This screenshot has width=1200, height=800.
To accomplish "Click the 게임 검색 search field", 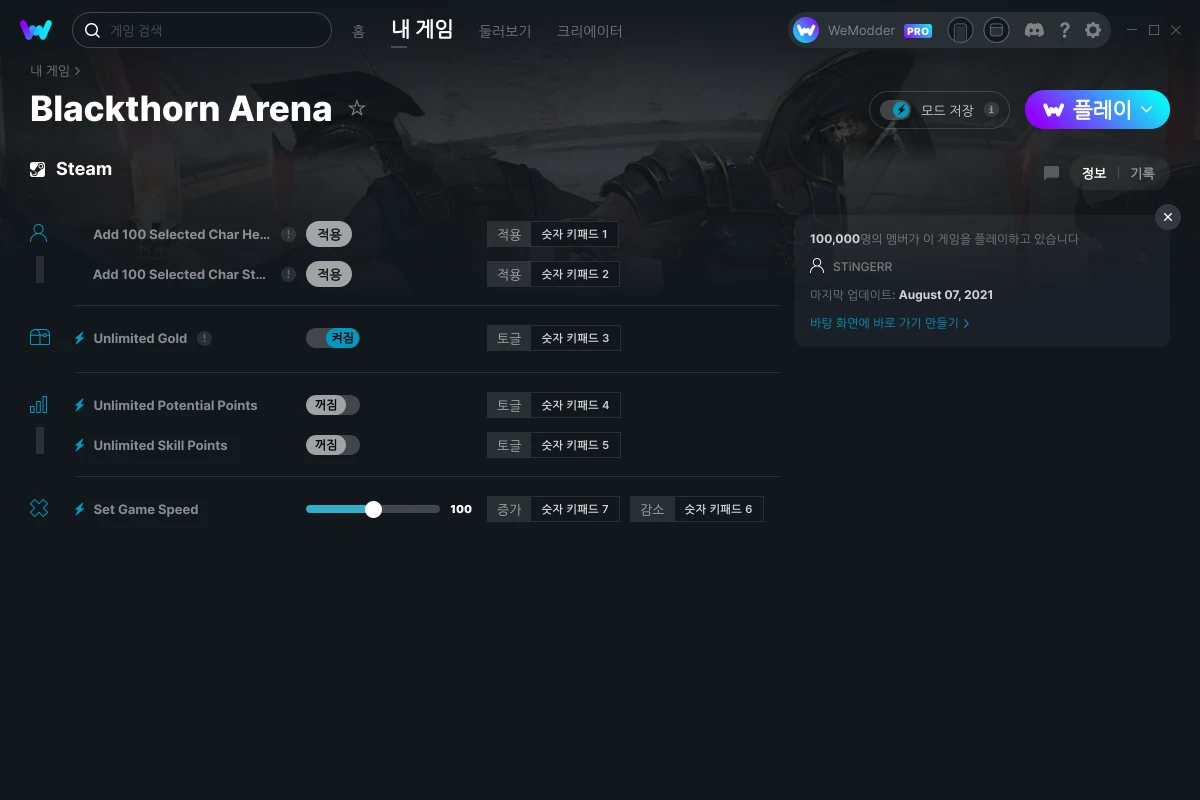I will click(x=201, y=30).
